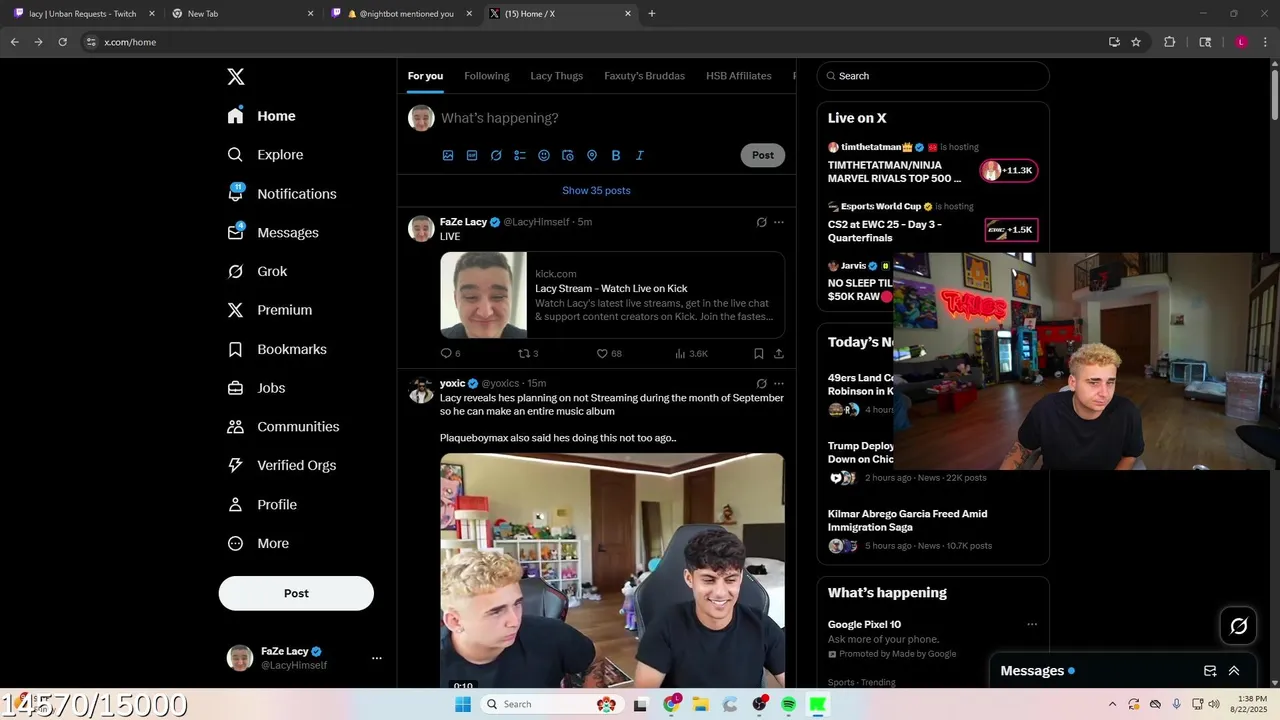Viewport: 1280px width, 720px height.
Task: Bookmark this page with the star
Action: pyautogui.click(x=1136, y=42)
